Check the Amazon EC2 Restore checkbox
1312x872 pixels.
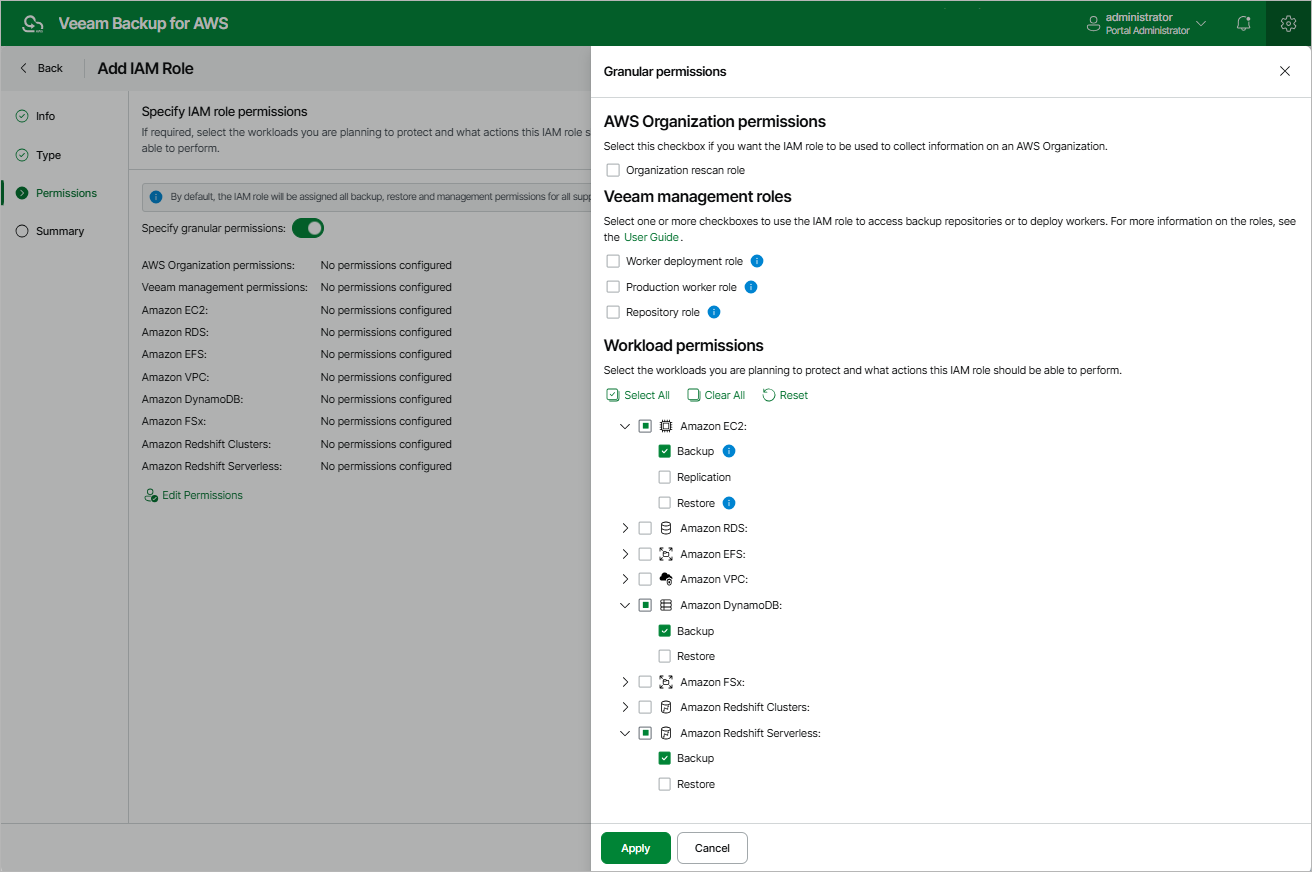(x=665, y=503)
